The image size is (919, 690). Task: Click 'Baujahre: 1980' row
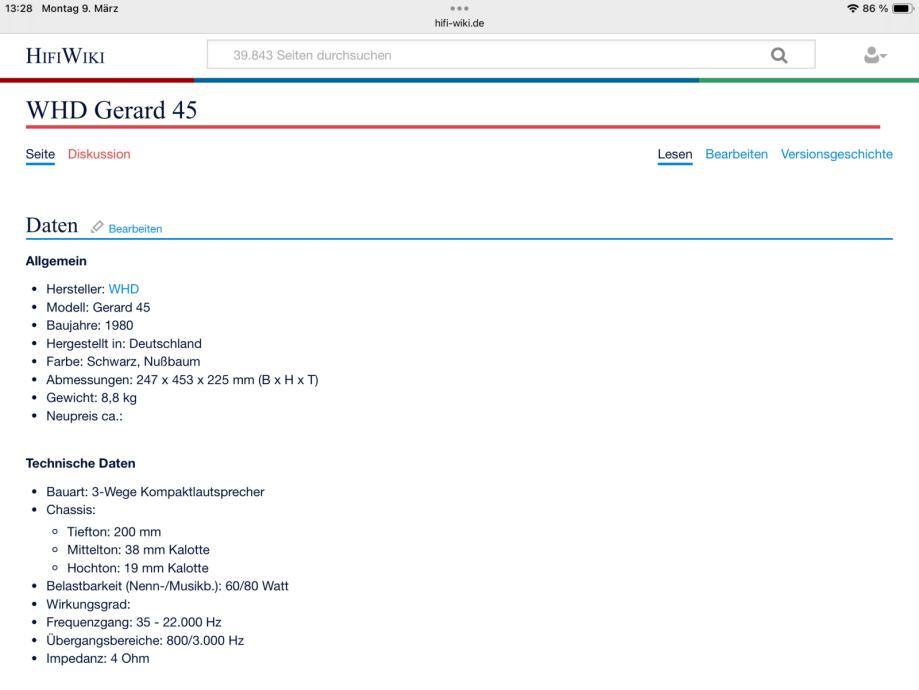[90, 325]
